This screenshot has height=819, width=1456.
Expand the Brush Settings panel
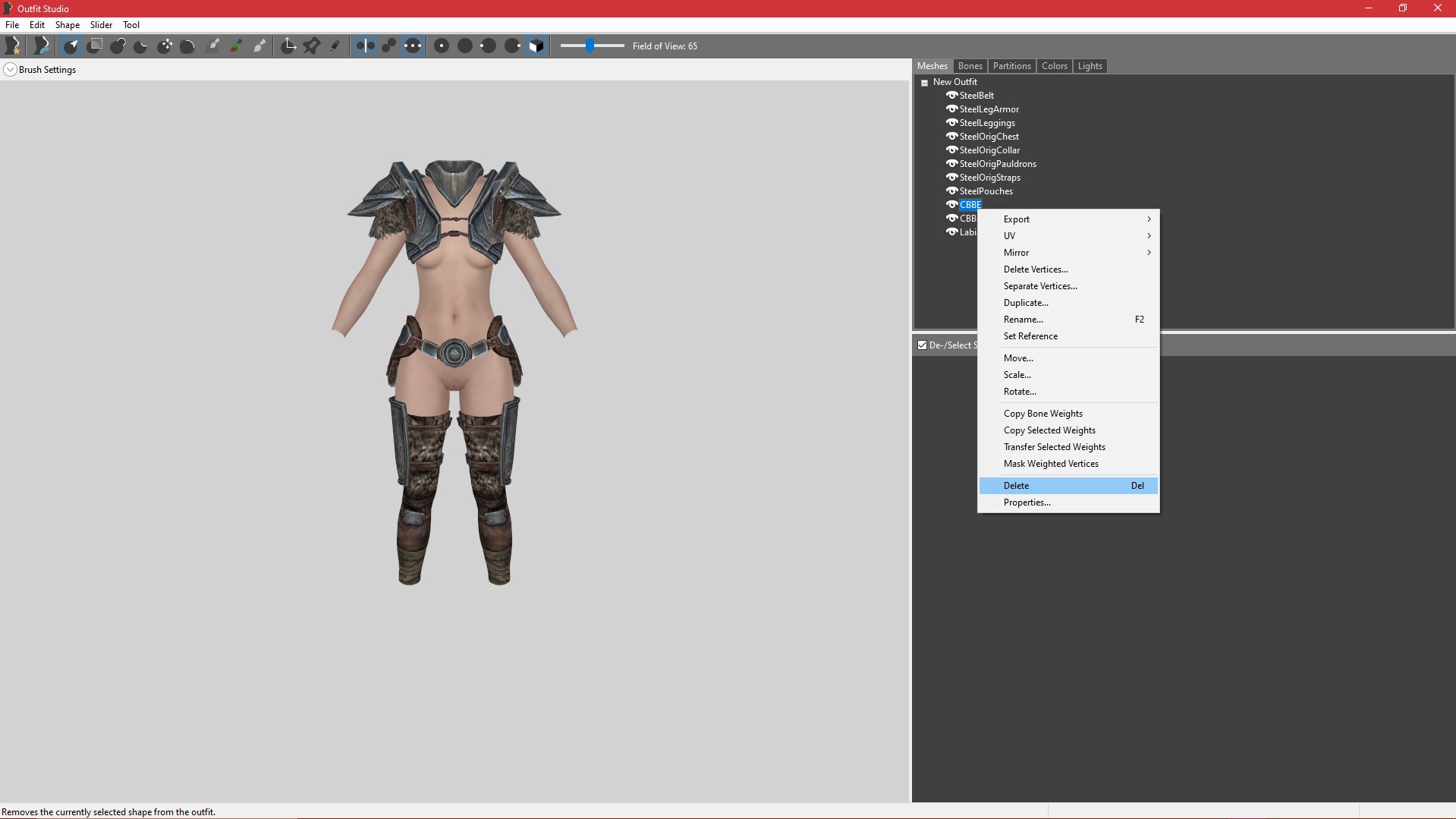point(10,70)
